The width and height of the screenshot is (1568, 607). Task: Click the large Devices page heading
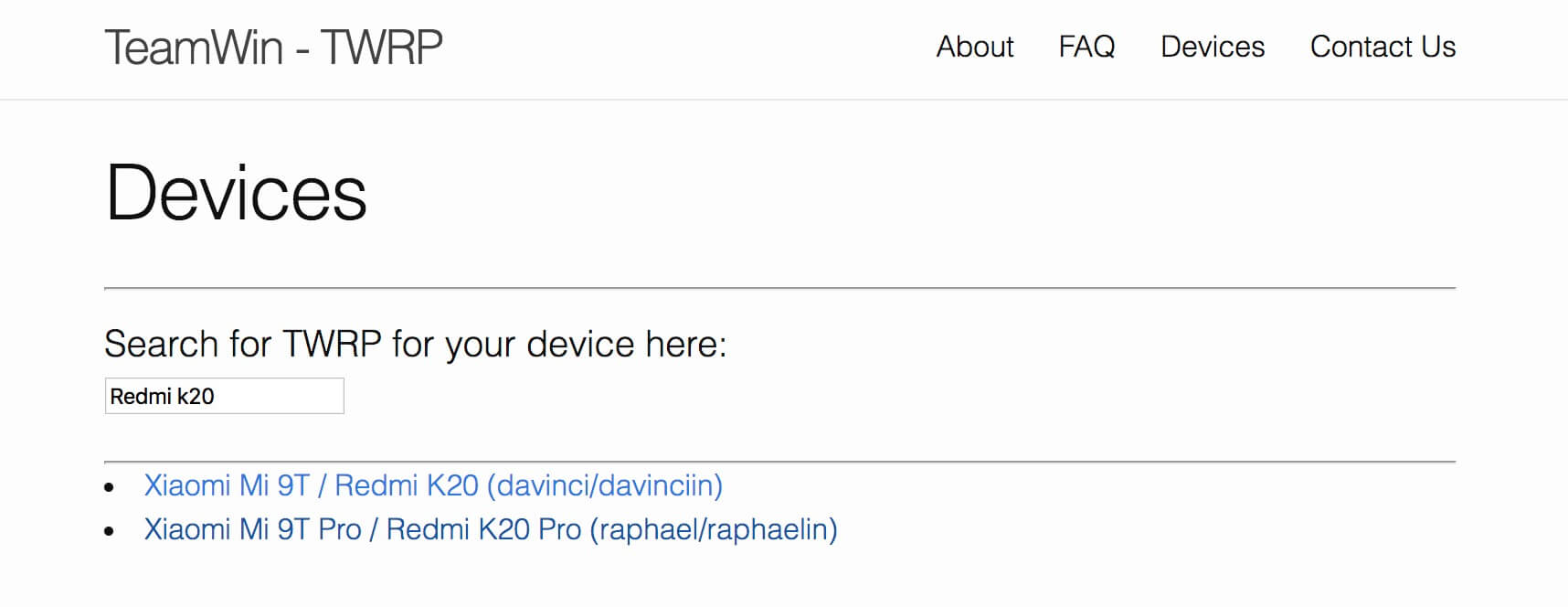click(236, 193)
